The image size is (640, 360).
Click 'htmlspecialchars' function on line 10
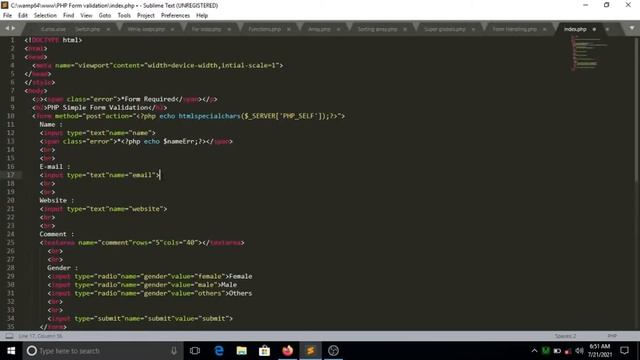209,116
